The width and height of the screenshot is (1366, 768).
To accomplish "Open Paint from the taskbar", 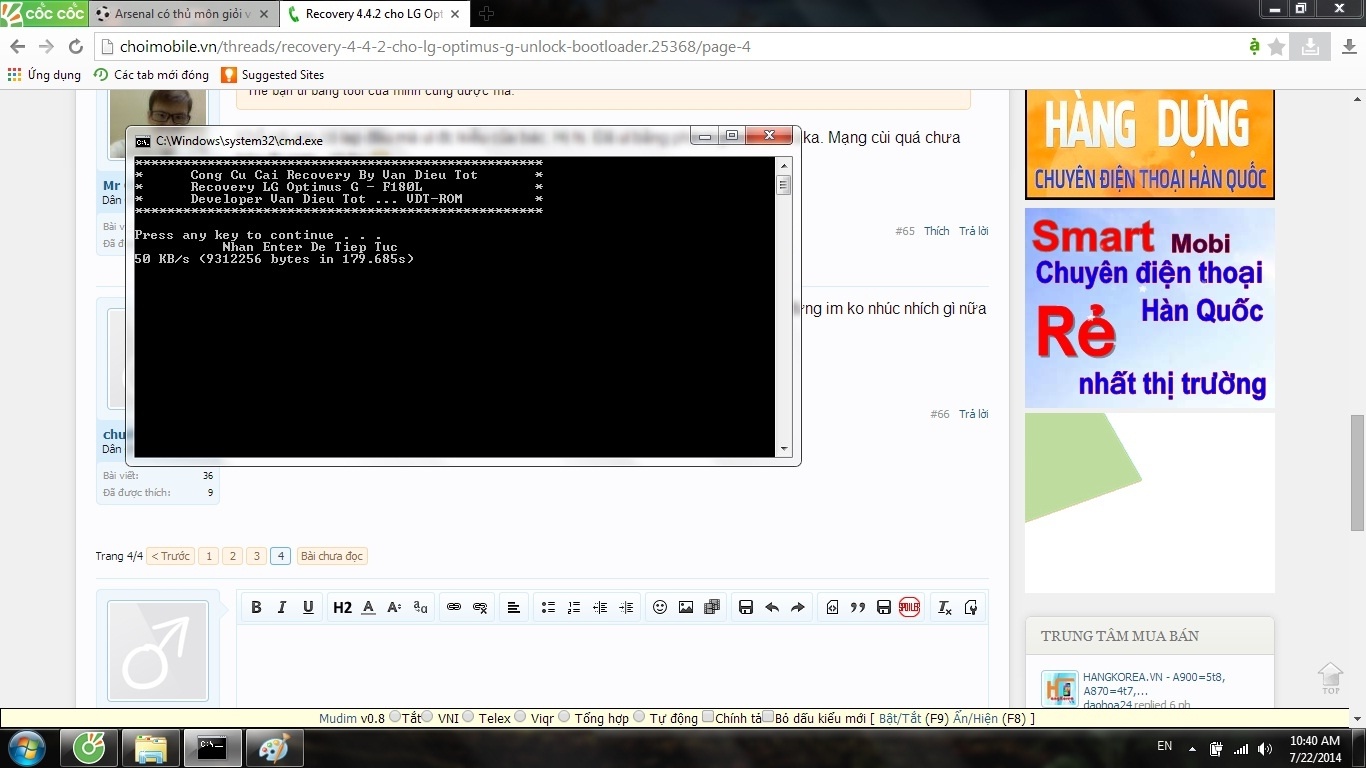I will tap(273, 748).
